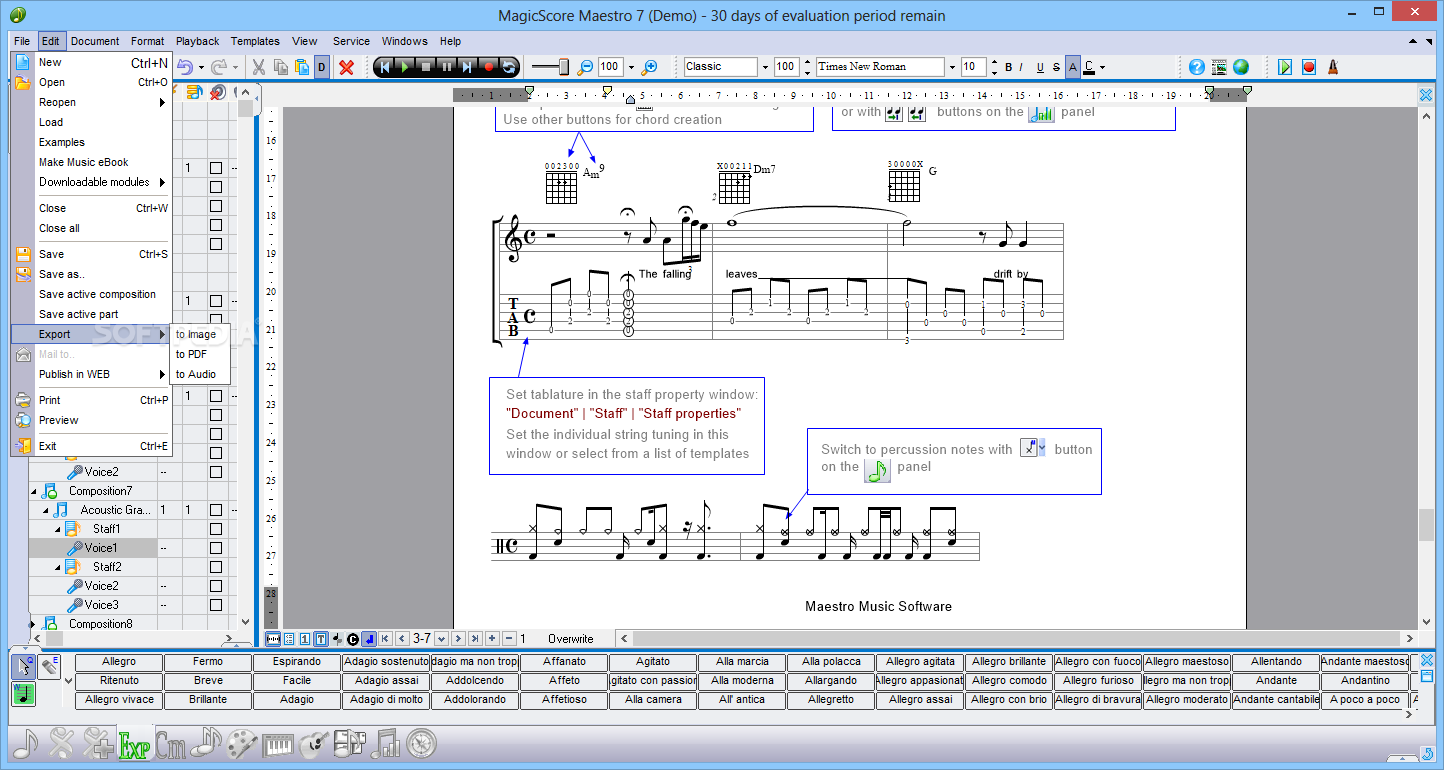Open the Expressions (Exp) panel icon
1444x770 pixels.
click(133, 744)
